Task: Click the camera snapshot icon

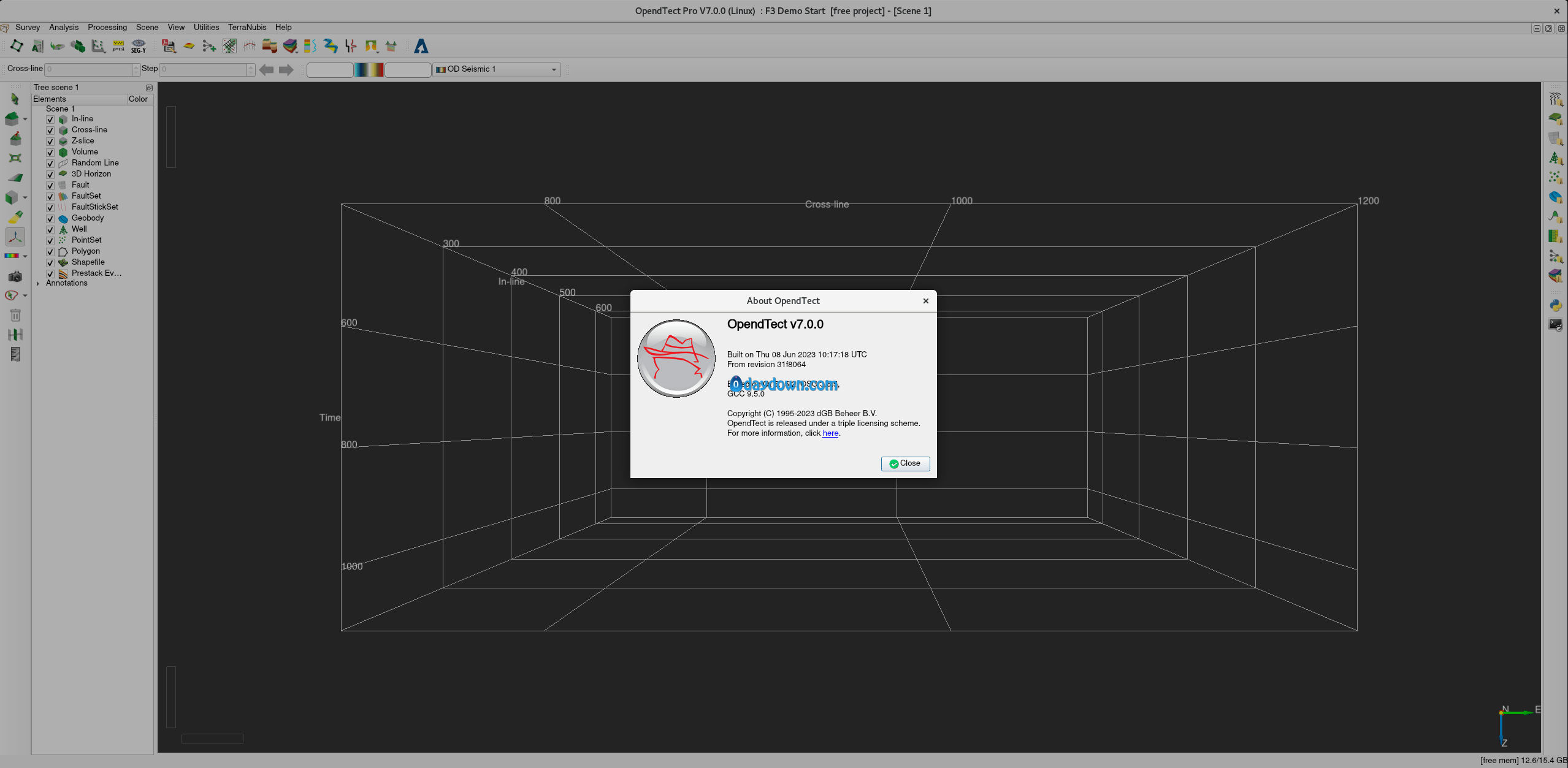Action: coord(15,276)
